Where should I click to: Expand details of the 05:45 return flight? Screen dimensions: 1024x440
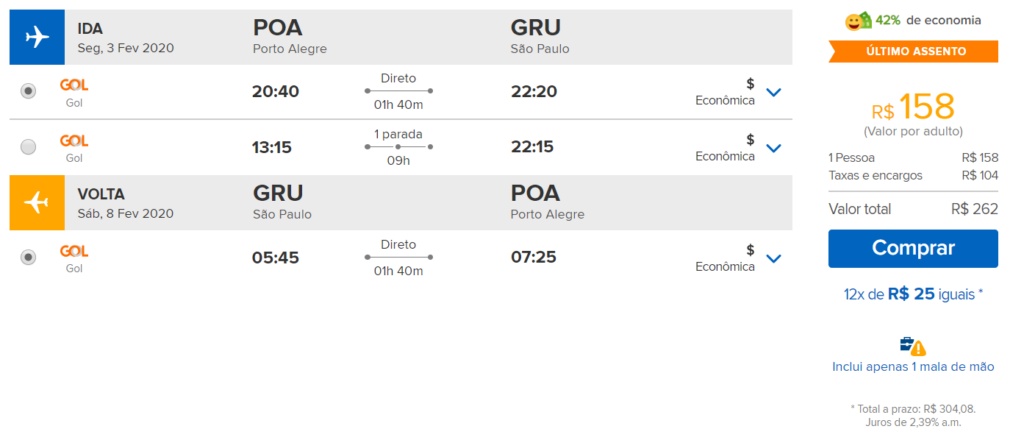(773, 259)
